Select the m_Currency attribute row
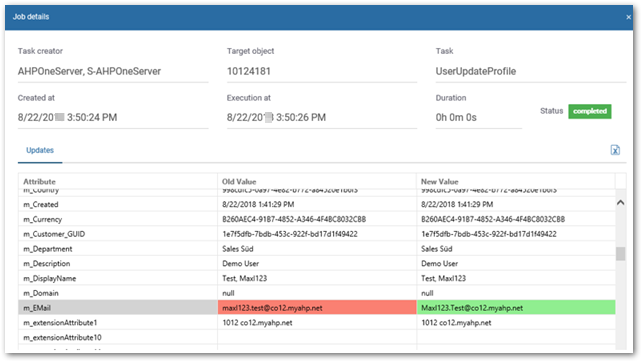642x362 pixels. [316, 219]
